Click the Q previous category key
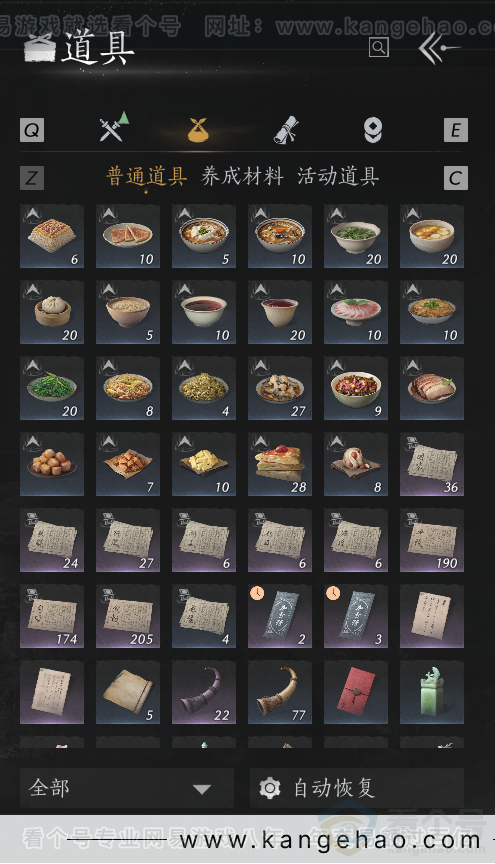The height and width of the screenshot is (864, 495). [x=32, y=130]
